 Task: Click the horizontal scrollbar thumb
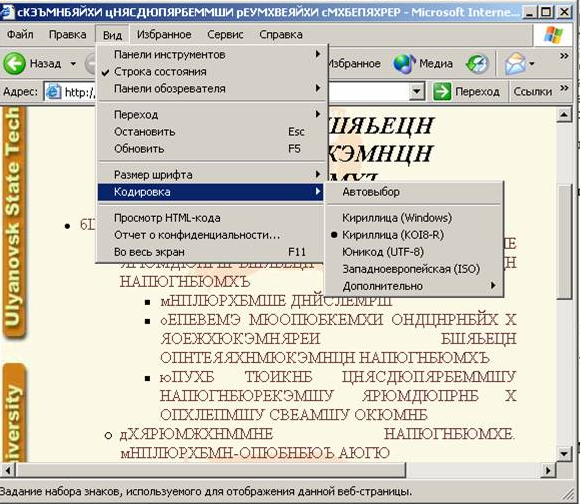(x=210, y=470)
